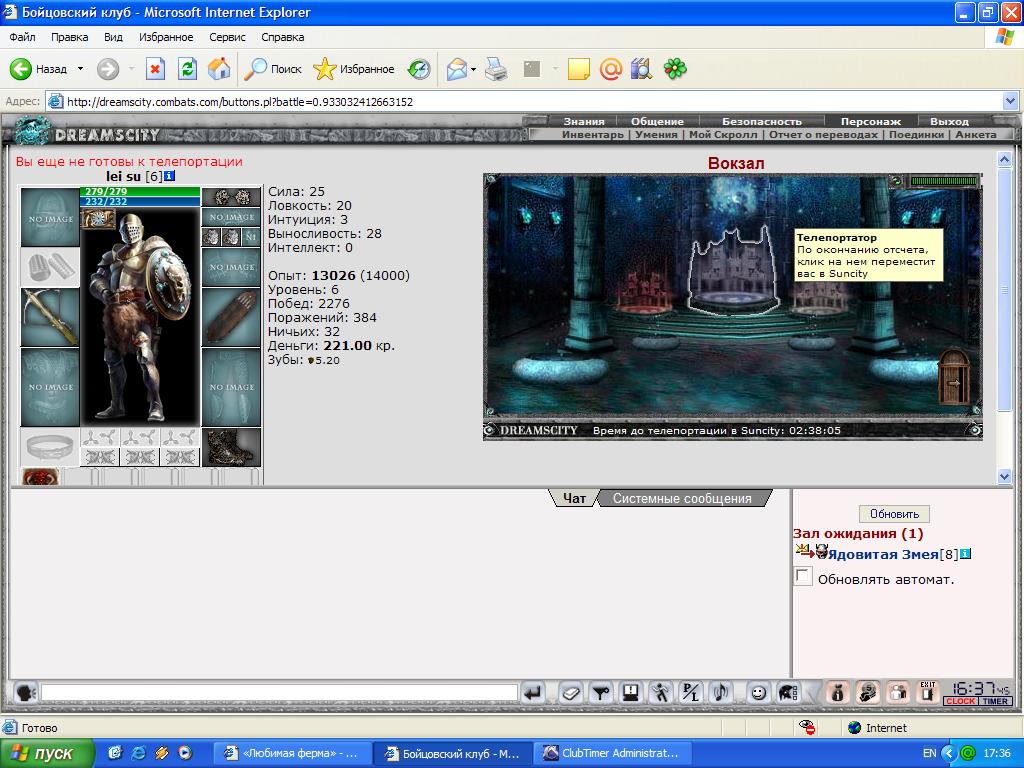The width and height of the screenshot is (1024, 768).
Task: Refresh the page with IE Refresh icon
Action: [187, 69]
